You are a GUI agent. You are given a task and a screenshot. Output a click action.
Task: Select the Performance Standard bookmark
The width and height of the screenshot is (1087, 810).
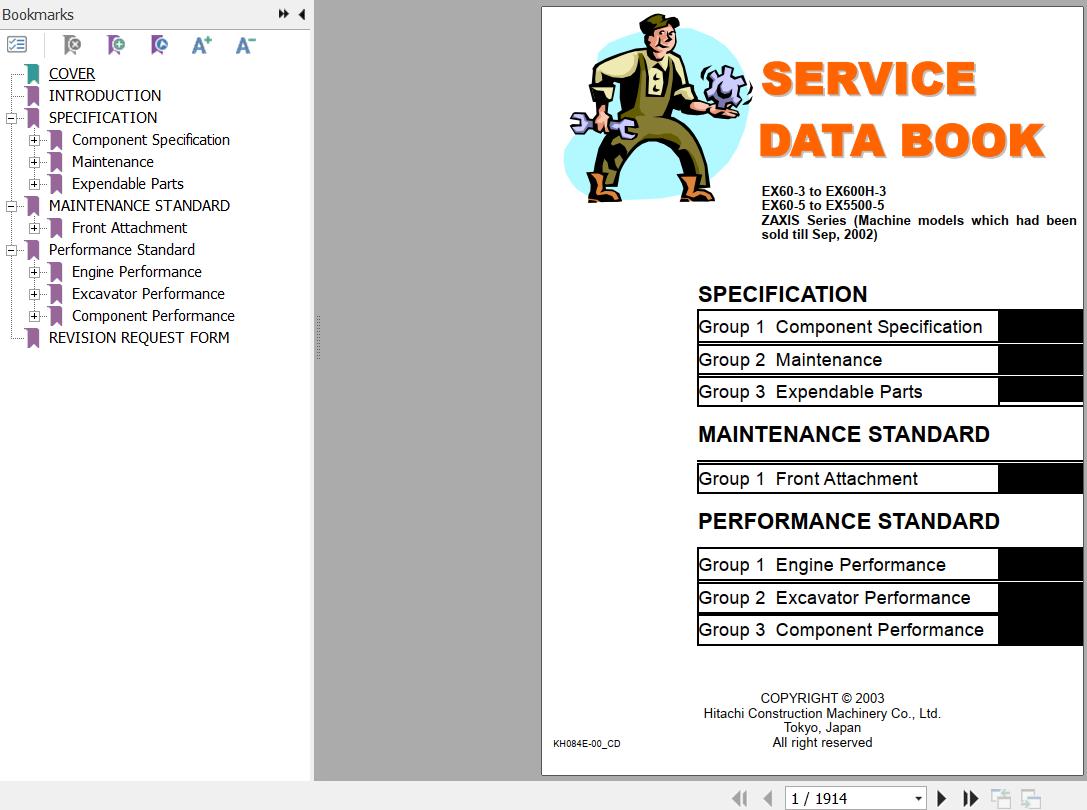pos(121,250)
